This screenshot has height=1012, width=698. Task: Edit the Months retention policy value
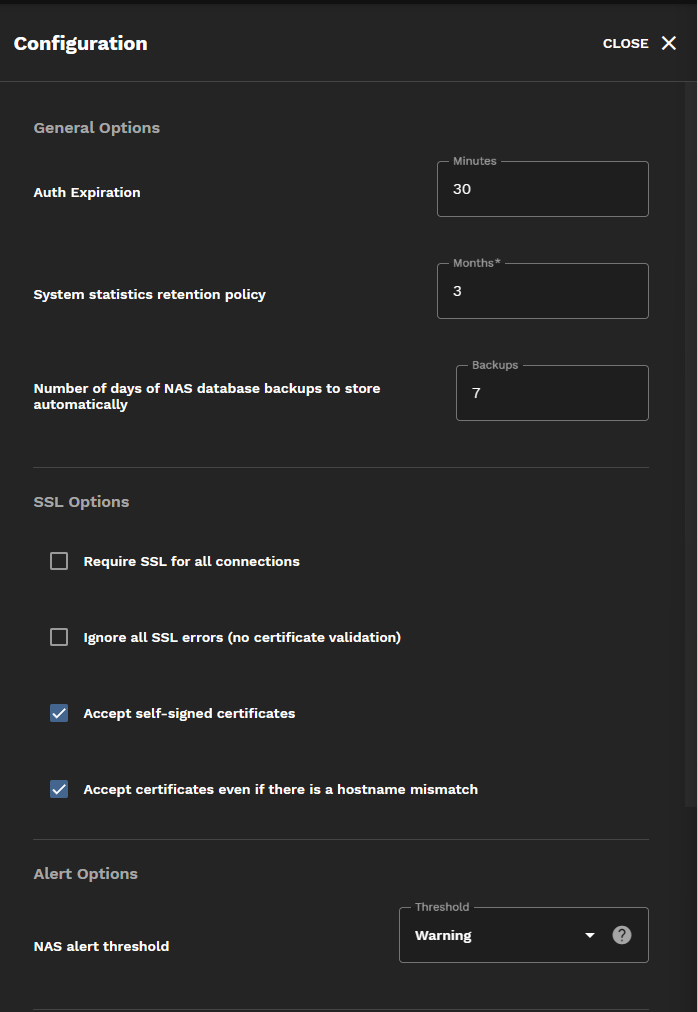pyautogui.click(x=542, y=291)
